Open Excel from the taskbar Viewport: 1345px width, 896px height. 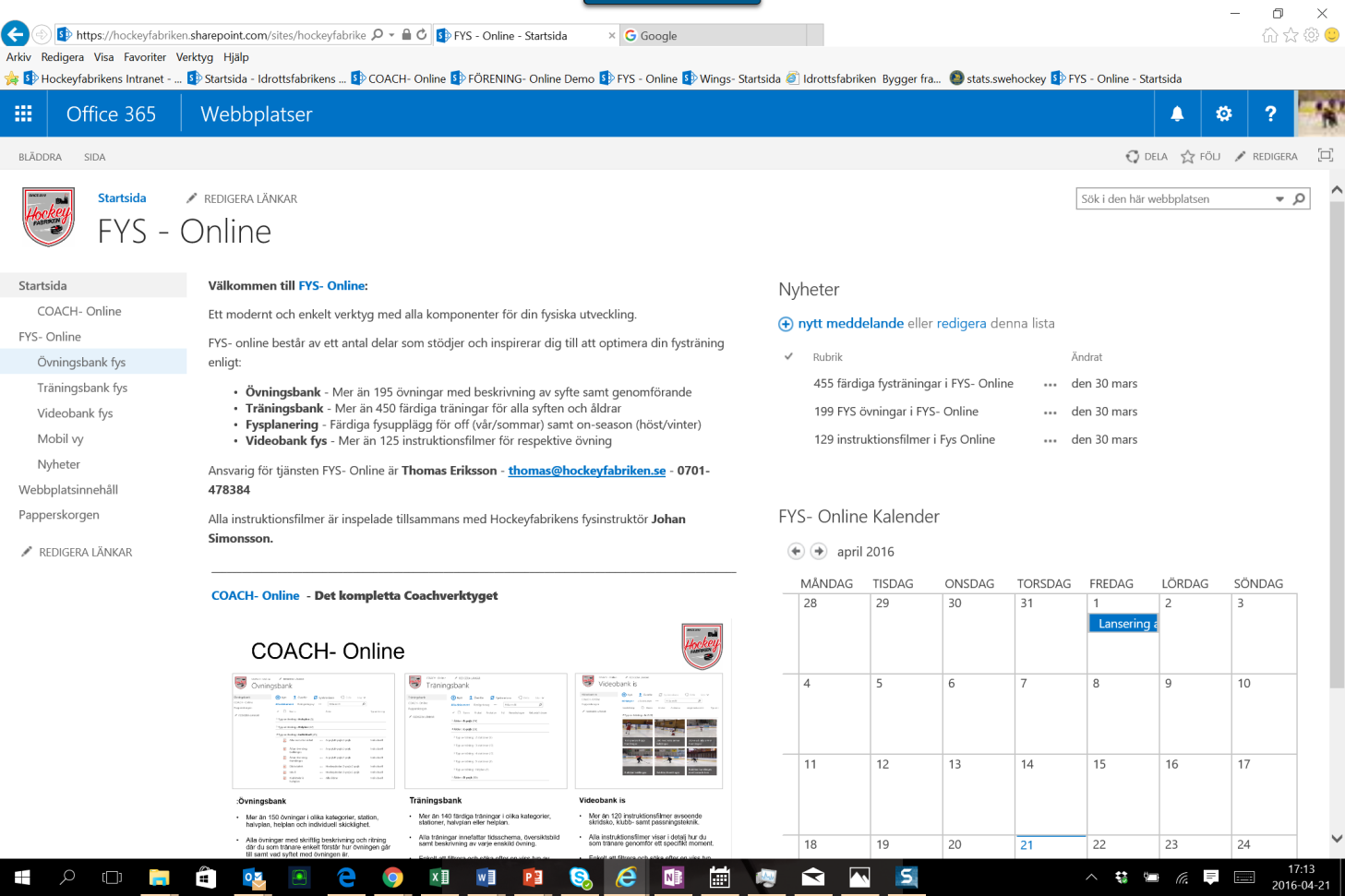tap(439, 877)
